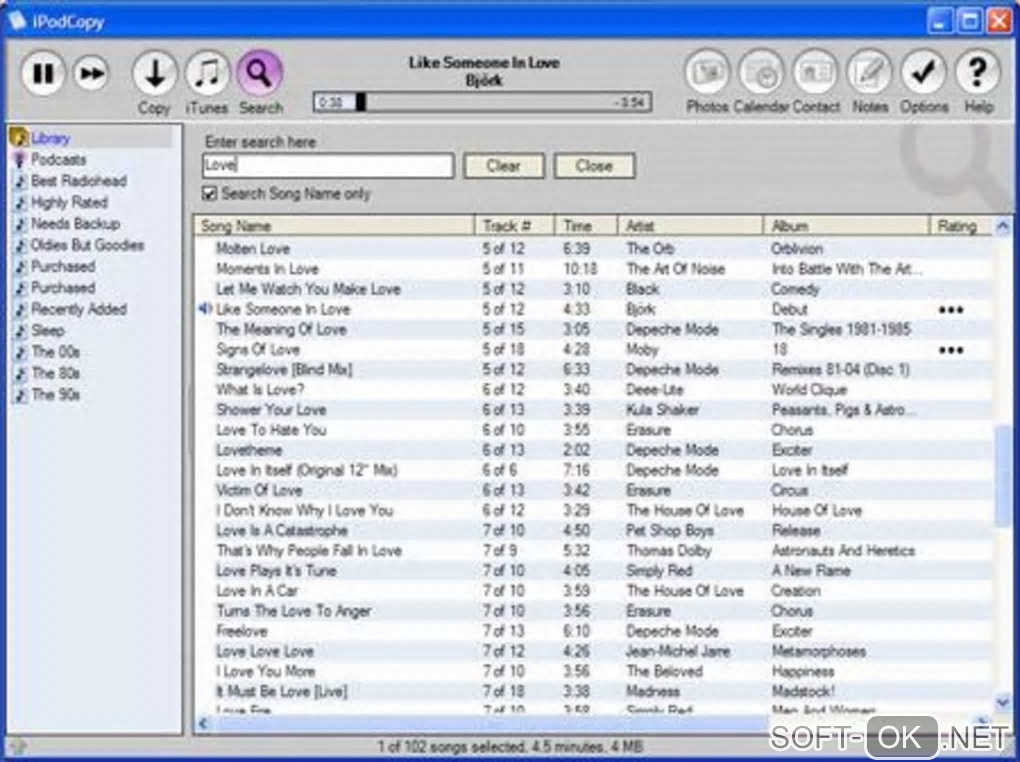Sort by Time column header

[x=585, y=226]
